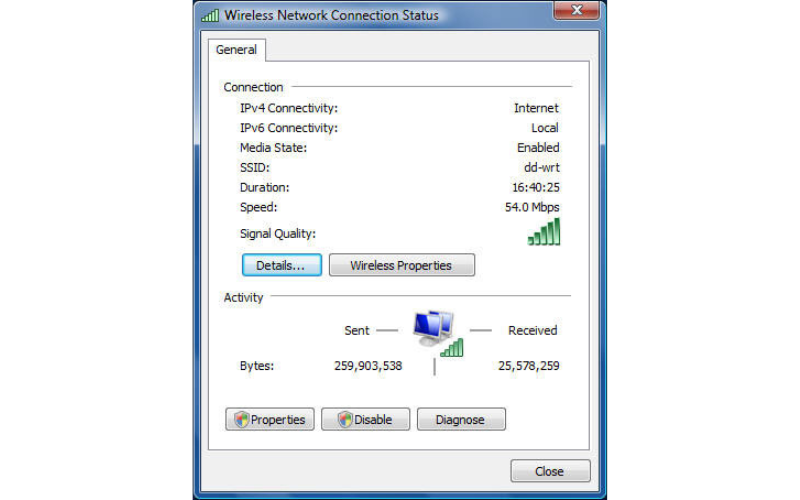Click the shield icon on Disable button
This screenshot has height=500, width=800.
coord(345,419)
